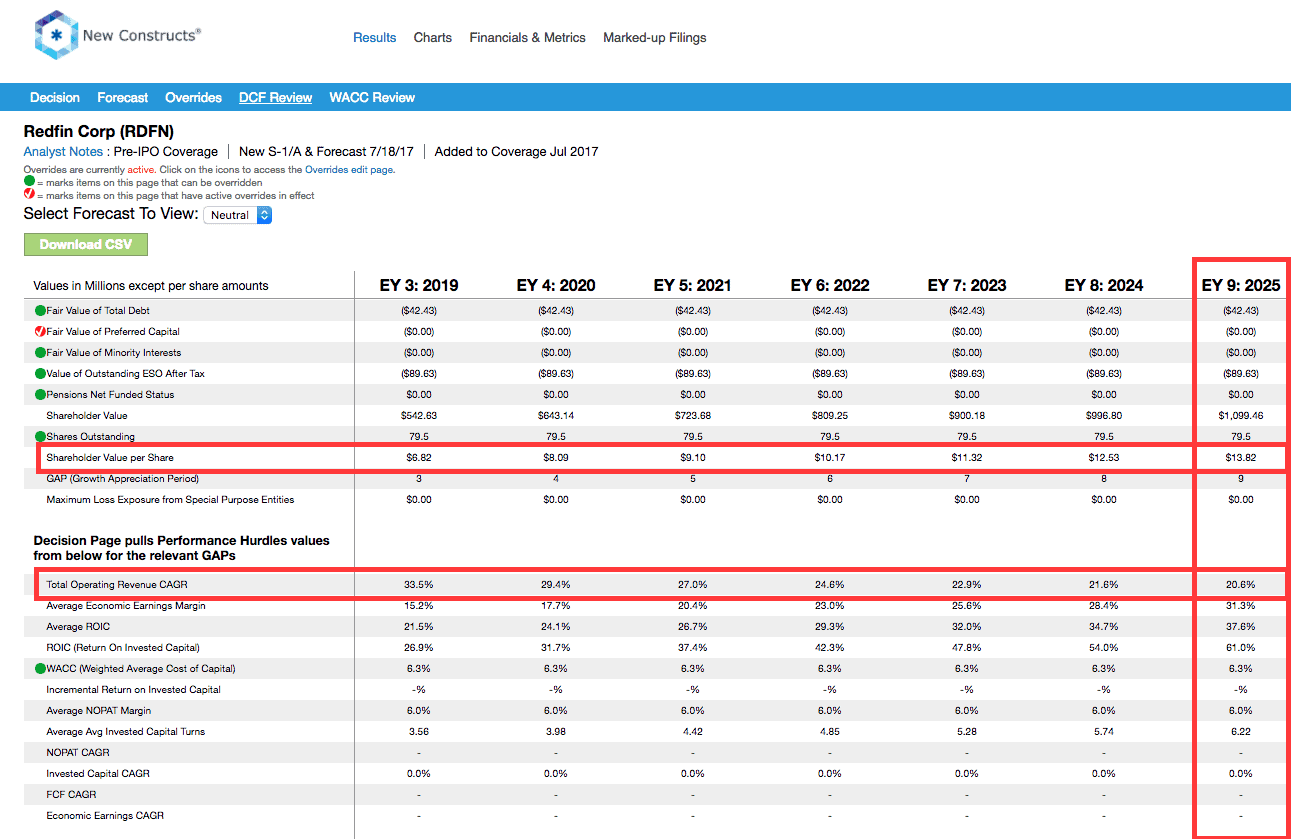
Task: Click green override icon beside Shares Outstanding
Action: click(40, 436)
